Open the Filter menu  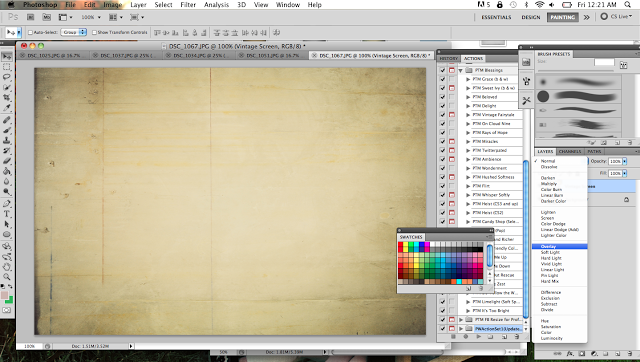point(188,4)
